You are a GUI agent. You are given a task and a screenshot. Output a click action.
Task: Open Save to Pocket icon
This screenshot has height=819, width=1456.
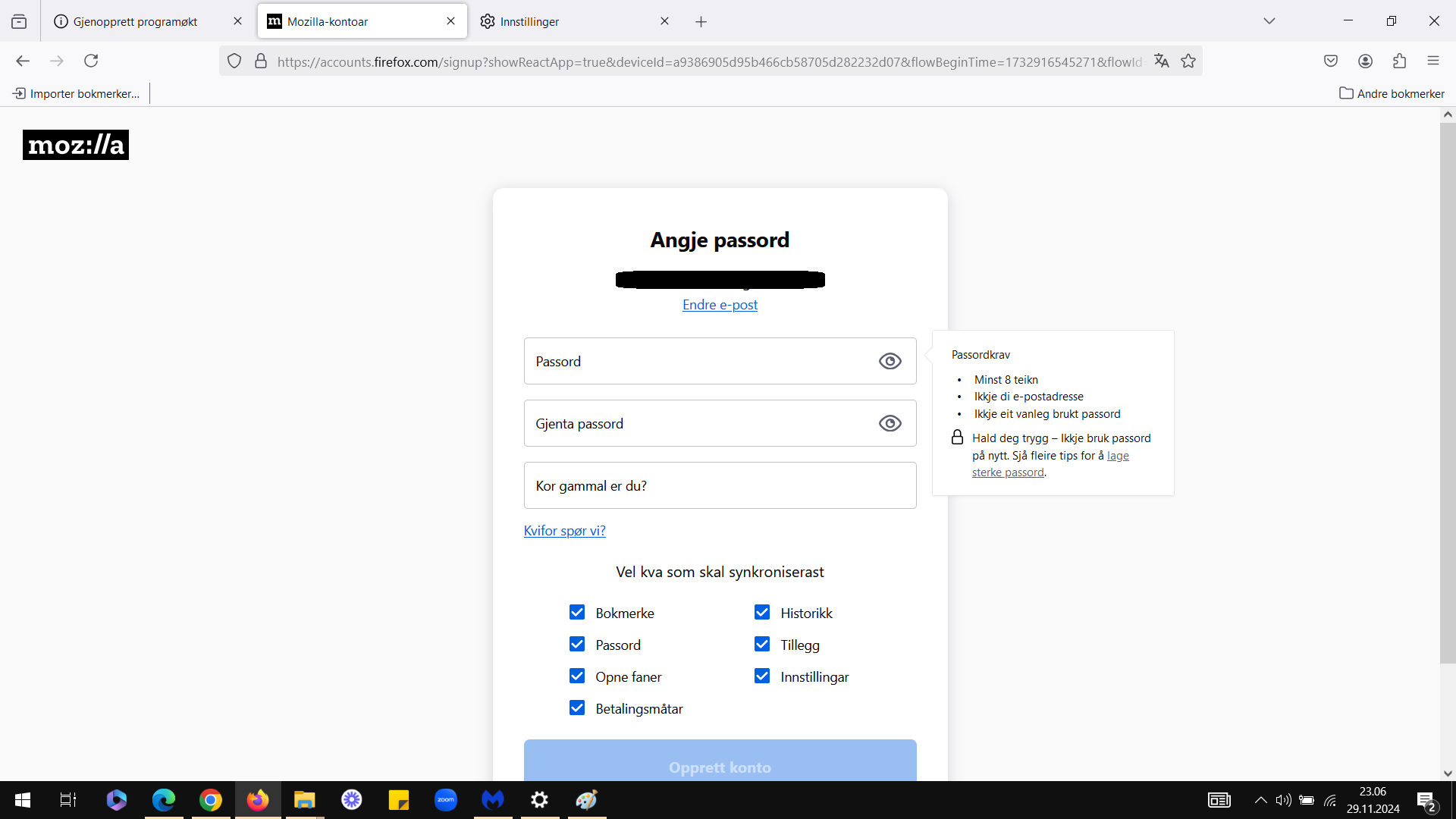tap(1331, 61)
